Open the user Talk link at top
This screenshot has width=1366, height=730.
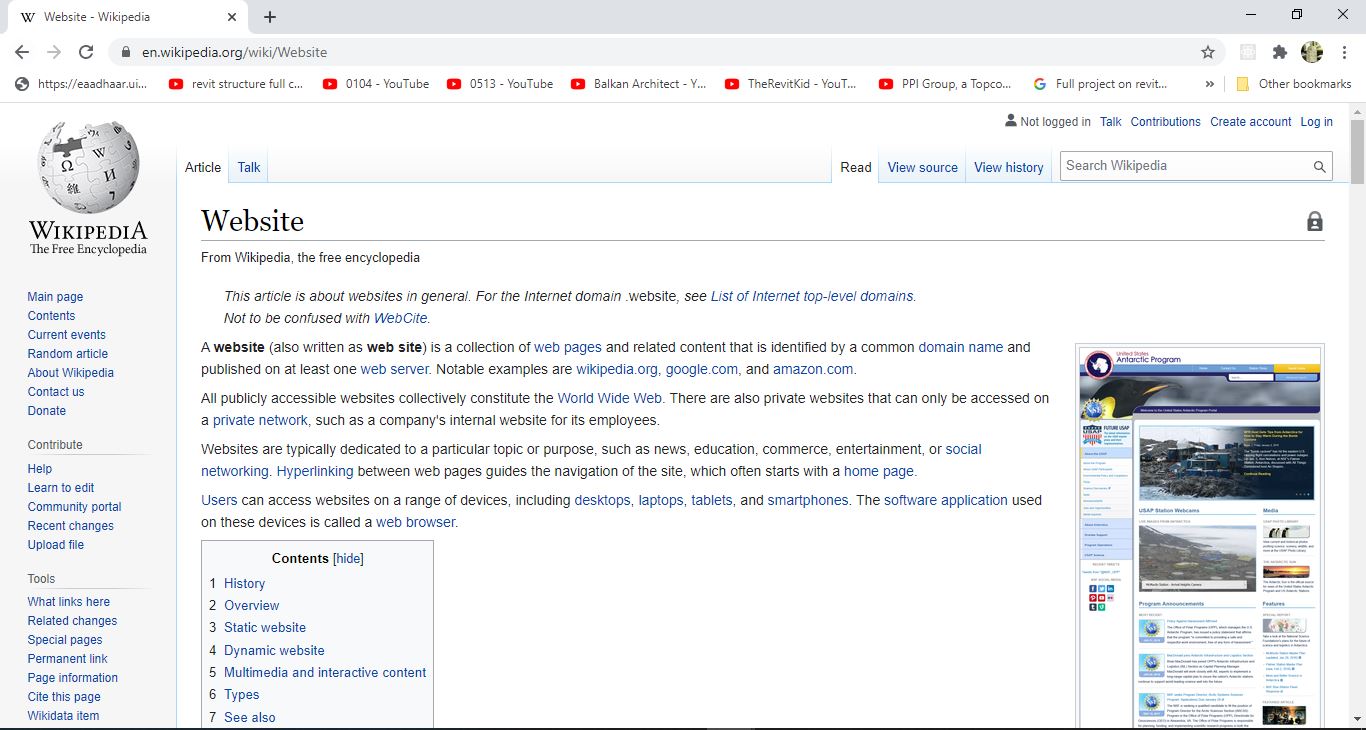coord(1111,121)
